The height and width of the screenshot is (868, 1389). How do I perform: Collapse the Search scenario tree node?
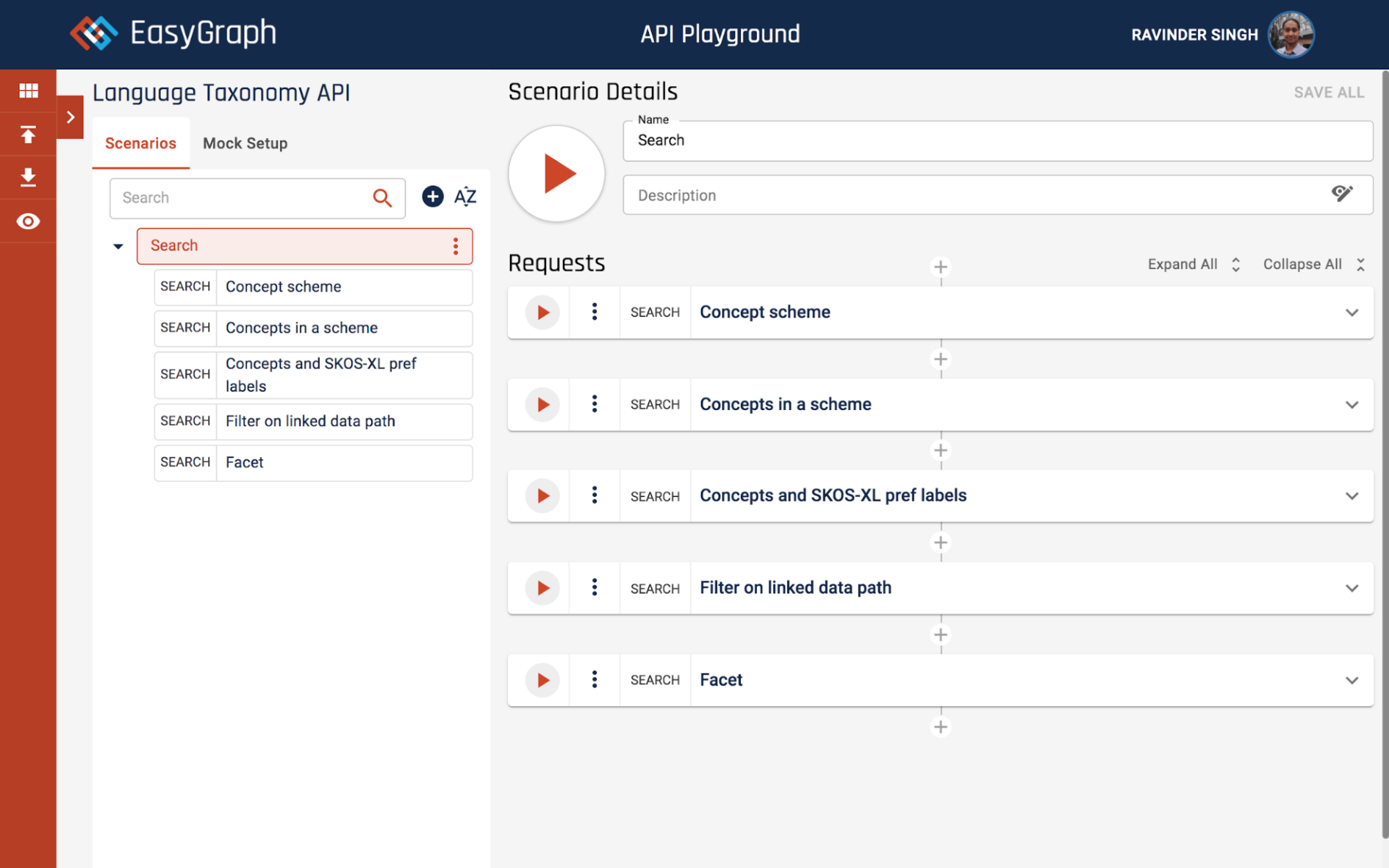click(118, 247)
